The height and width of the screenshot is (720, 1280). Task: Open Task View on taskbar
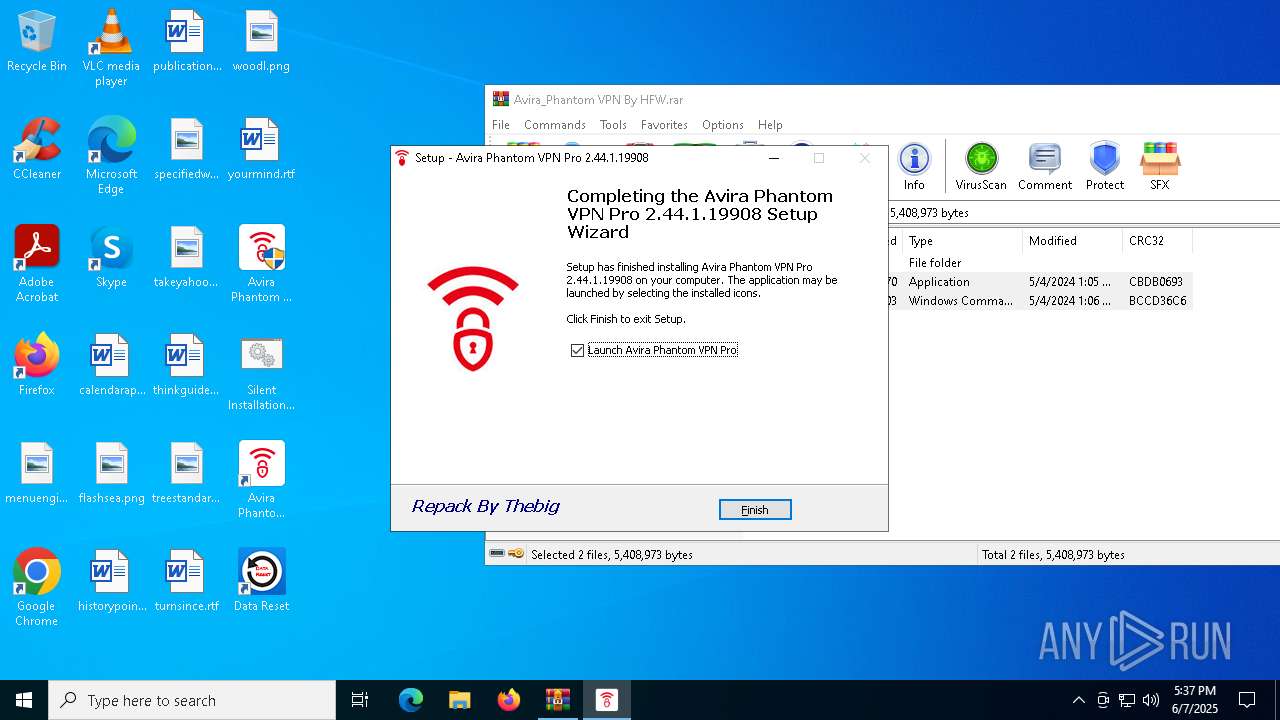click(x=360, y=700)
